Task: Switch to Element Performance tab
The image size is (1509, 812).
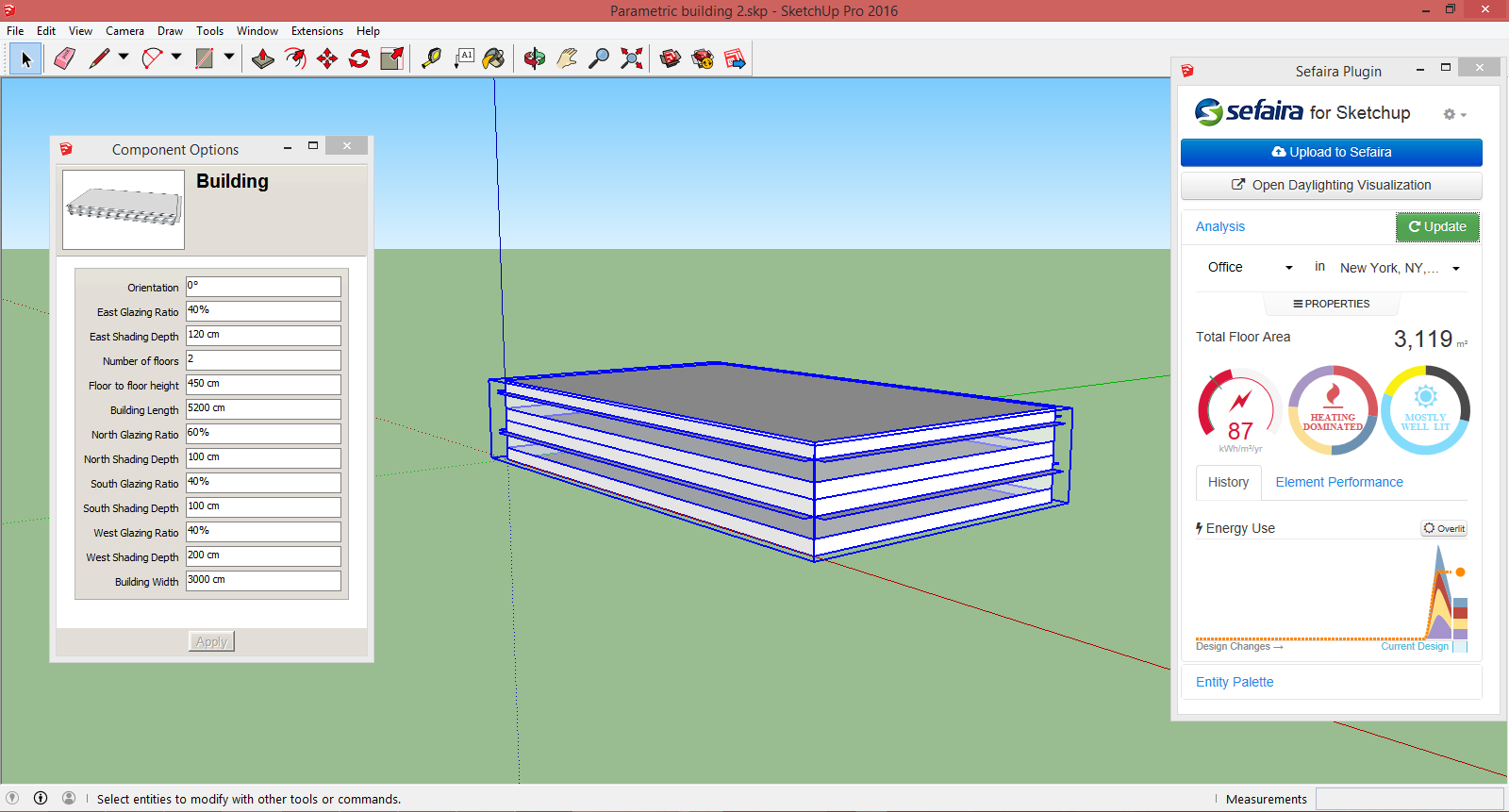Action: [1339, 482]
